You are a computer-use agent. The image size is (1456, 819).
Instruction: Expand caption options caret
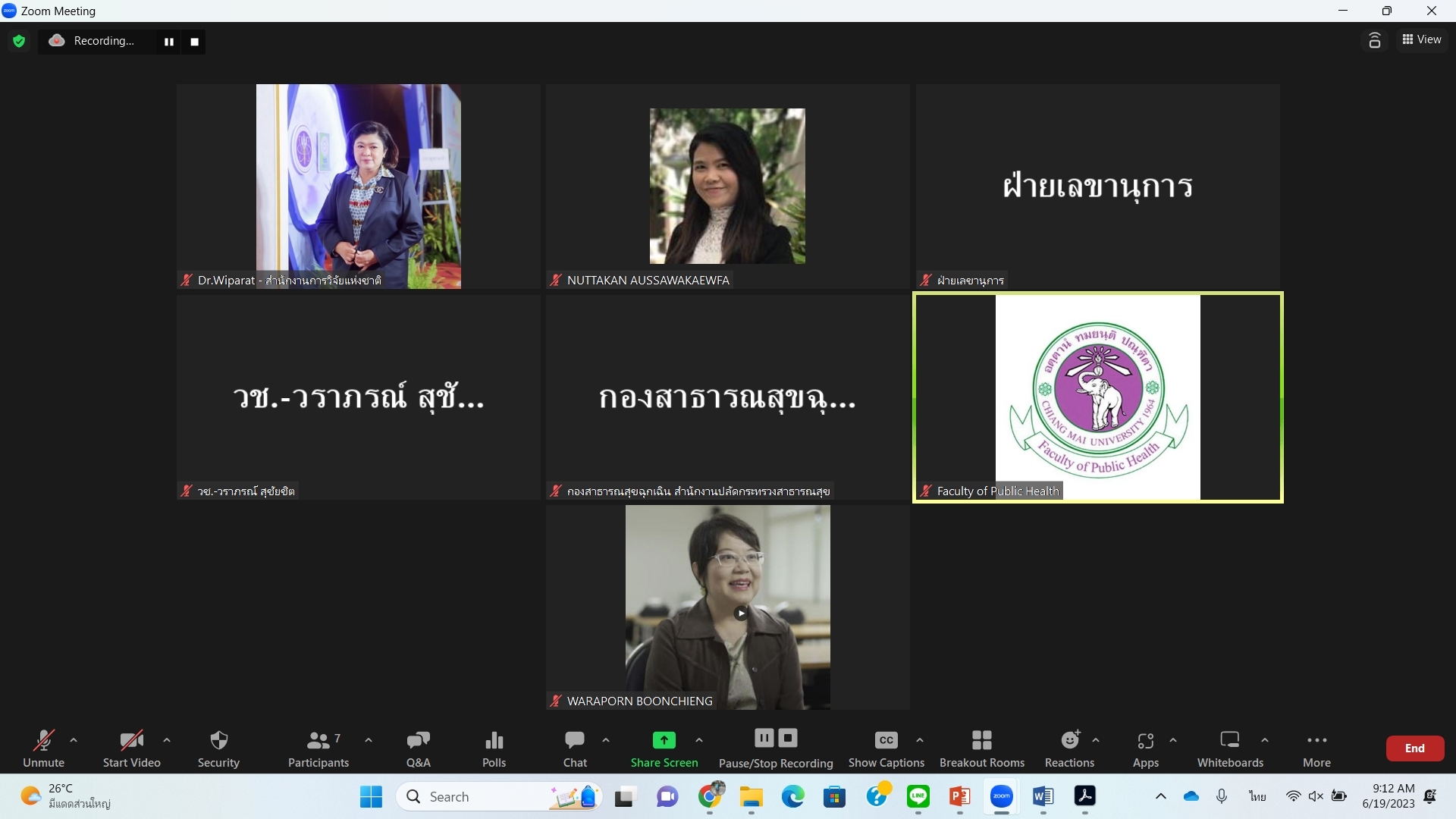pyautogui.click(x=920, y=740)
